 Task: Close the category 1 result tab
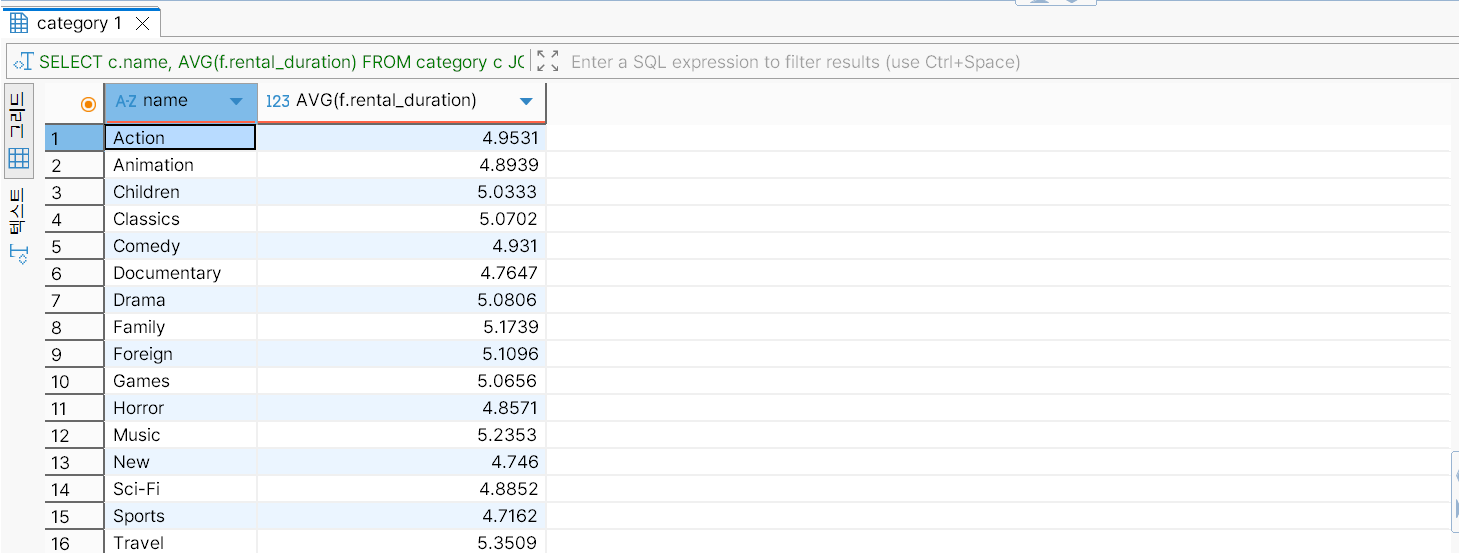(143, 23)
